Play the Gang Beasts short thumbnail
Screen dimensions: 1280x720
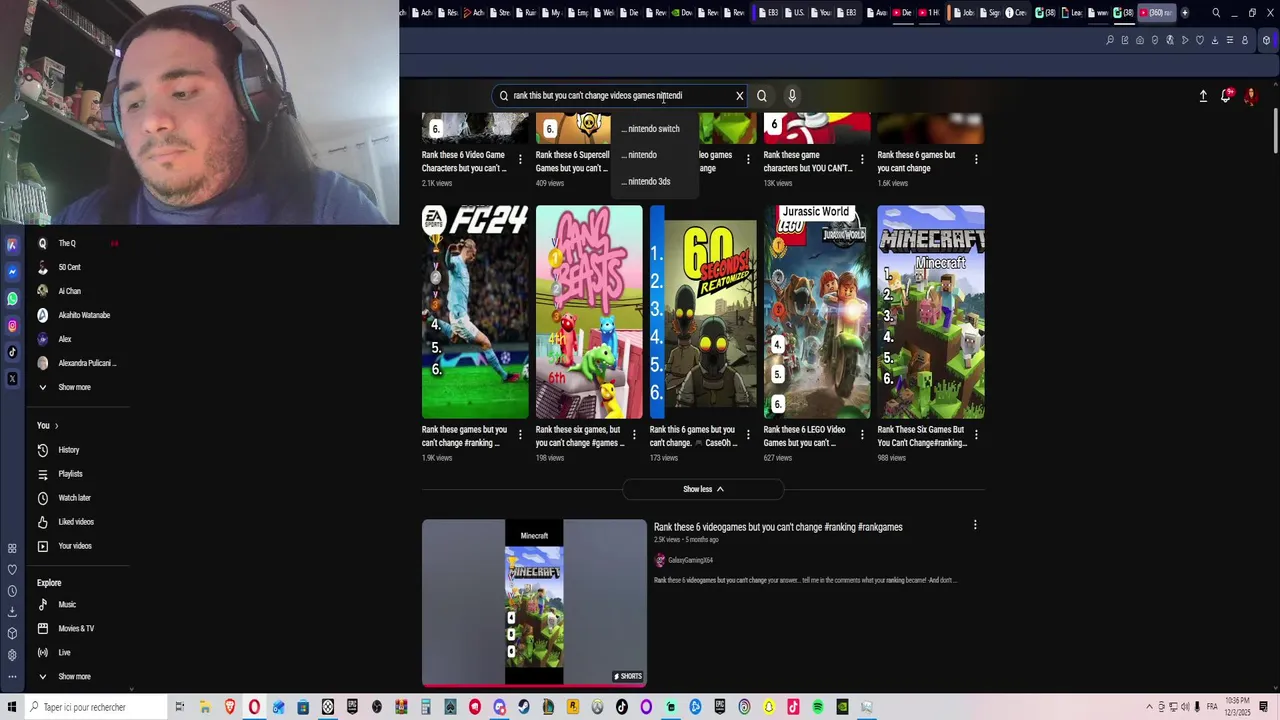589,312
